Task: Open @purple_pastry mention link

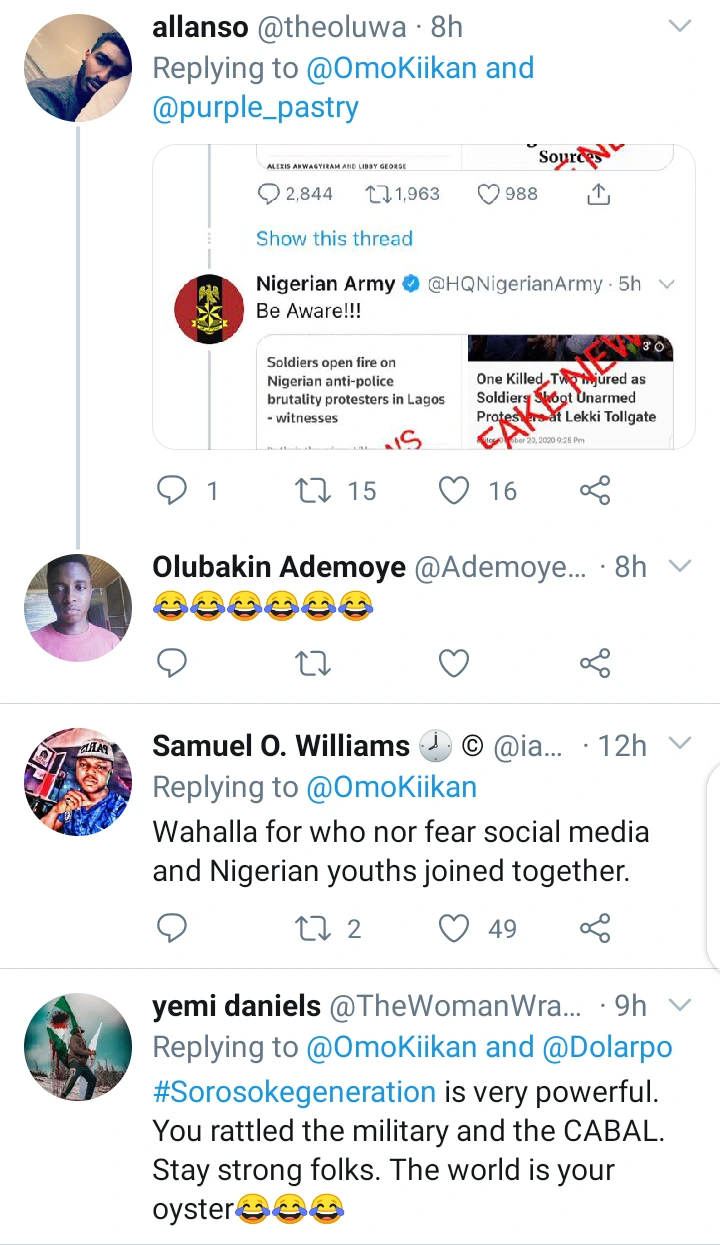Action: coord(255,108)
